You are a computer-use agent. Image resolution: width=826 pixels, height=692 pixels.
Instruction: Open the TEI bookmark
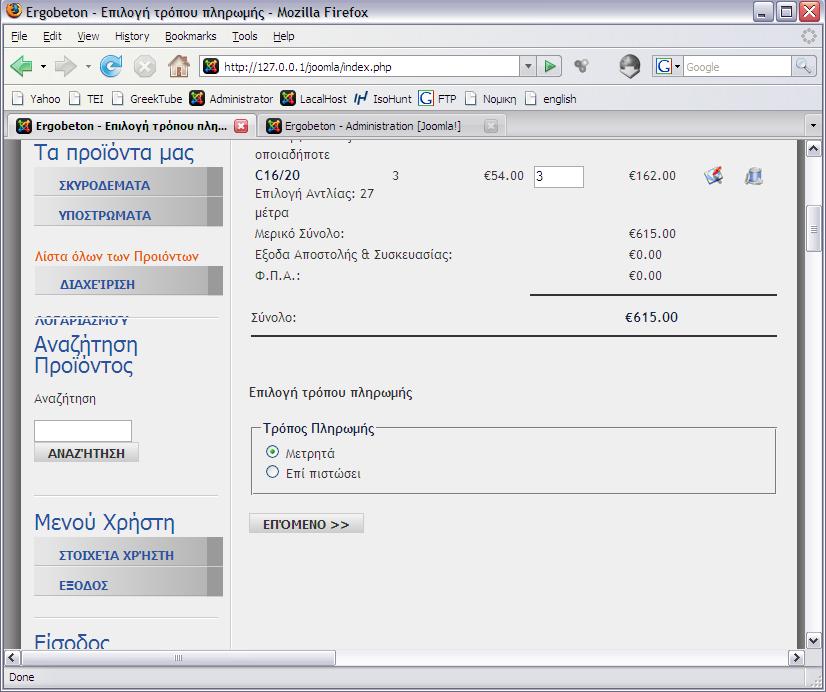(x=87, y=99)
